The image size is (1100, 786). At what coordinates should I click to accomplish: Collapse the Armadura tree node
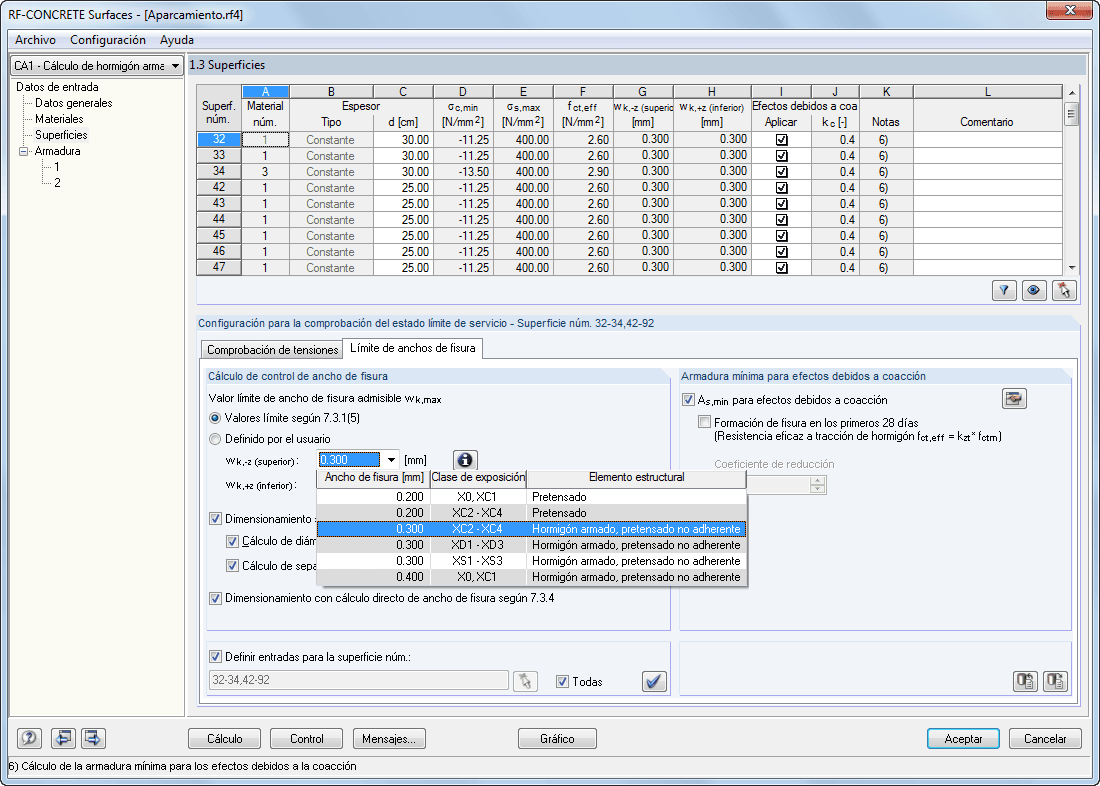[x=24, y=151]
